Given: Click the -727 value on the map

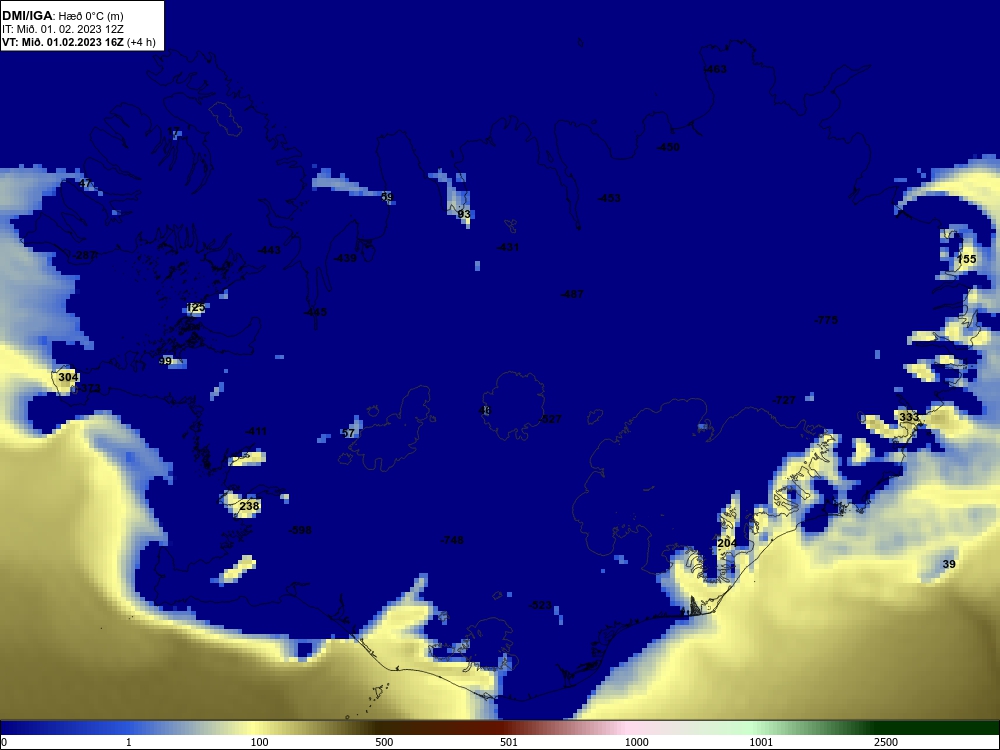Looking at the screenshot, I should coord(784,401).
